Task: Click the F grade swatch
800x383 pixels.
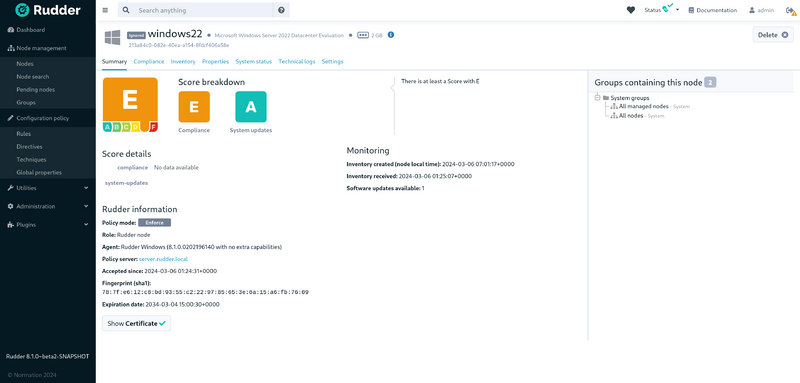Action: coord(154,127)
